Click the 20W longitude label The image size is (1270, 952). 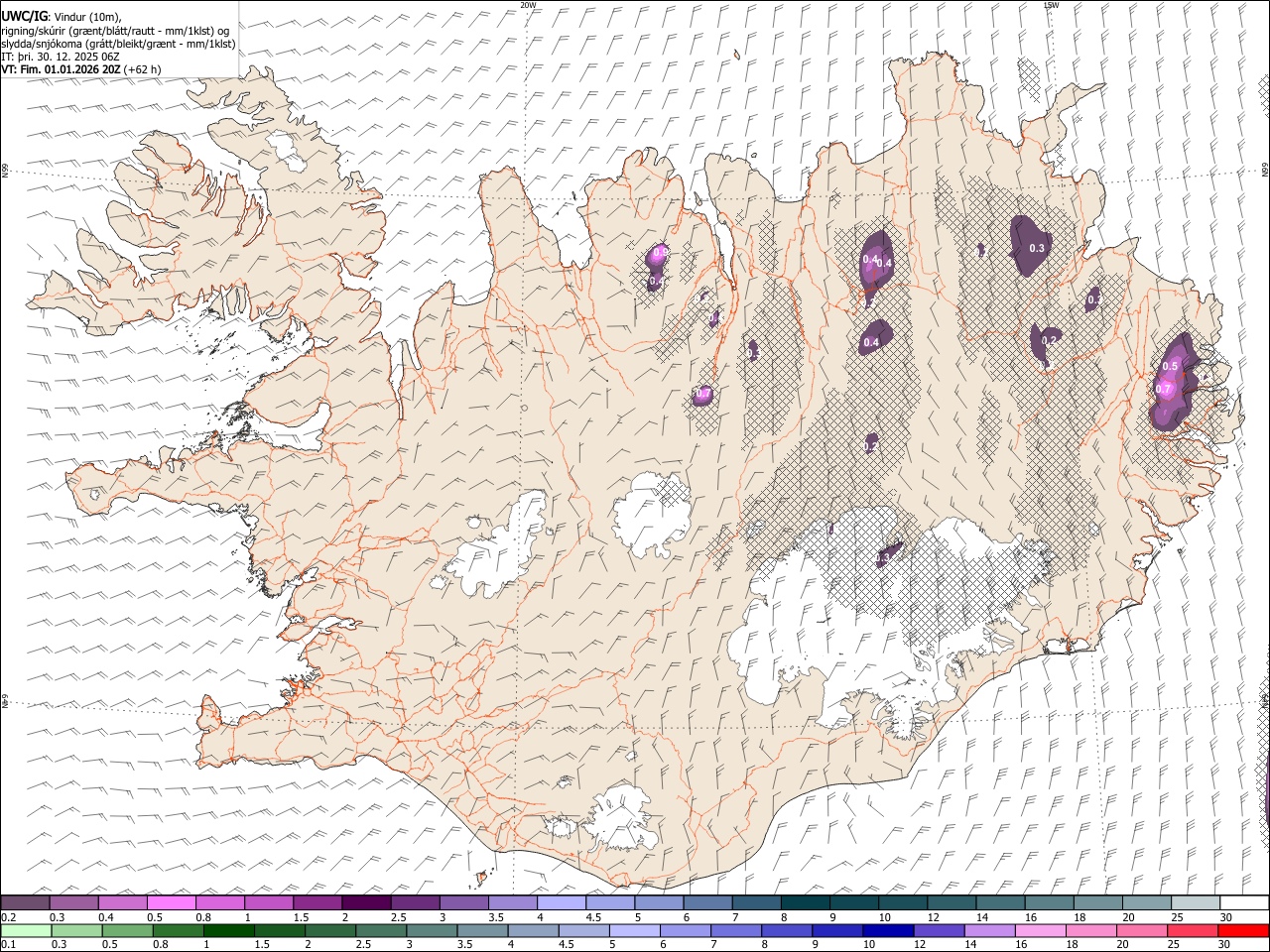click(x=528, y=5)
